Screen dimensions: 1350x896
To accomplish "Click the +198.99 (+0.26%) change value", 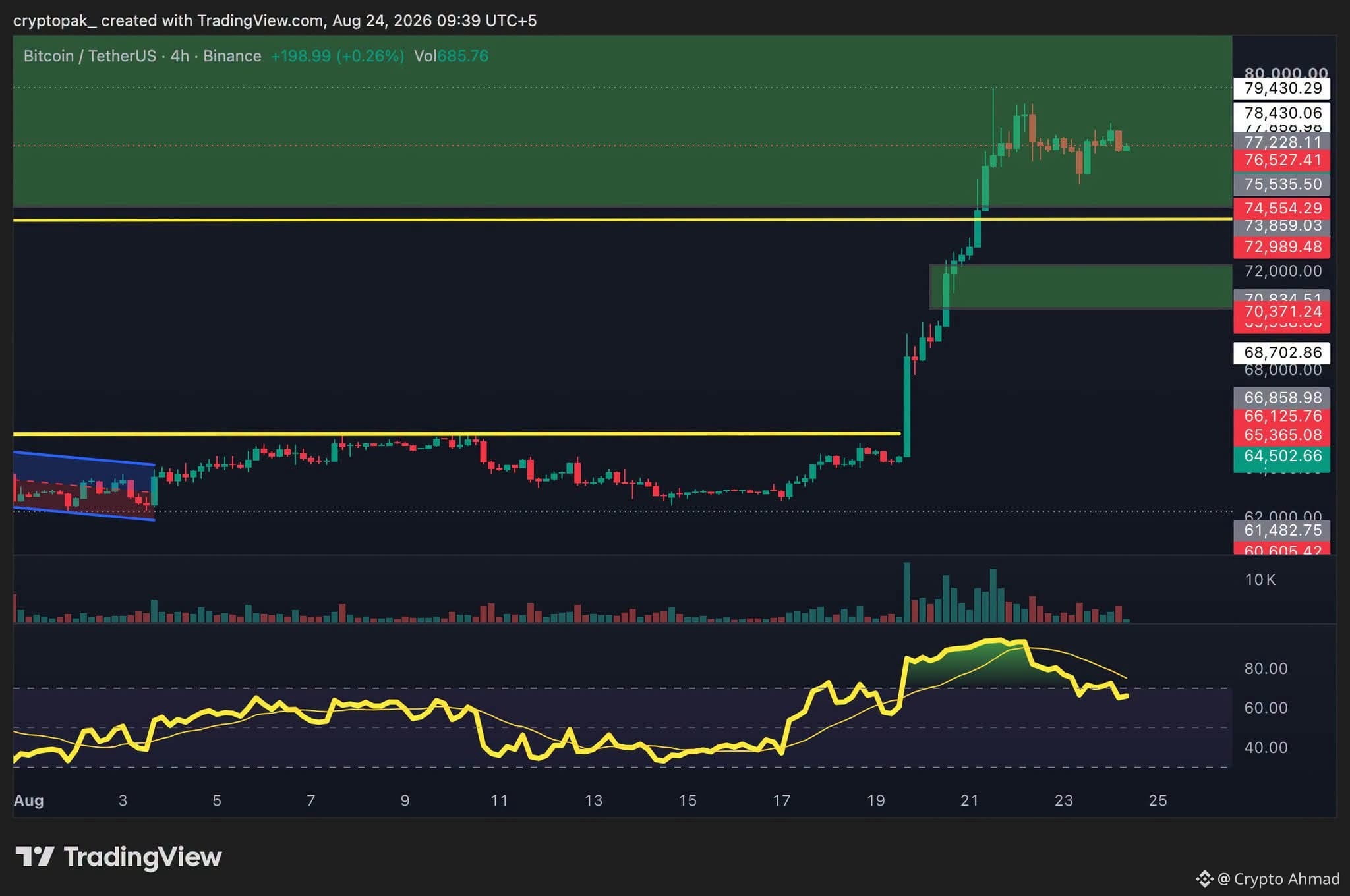I will pos(337,56).
